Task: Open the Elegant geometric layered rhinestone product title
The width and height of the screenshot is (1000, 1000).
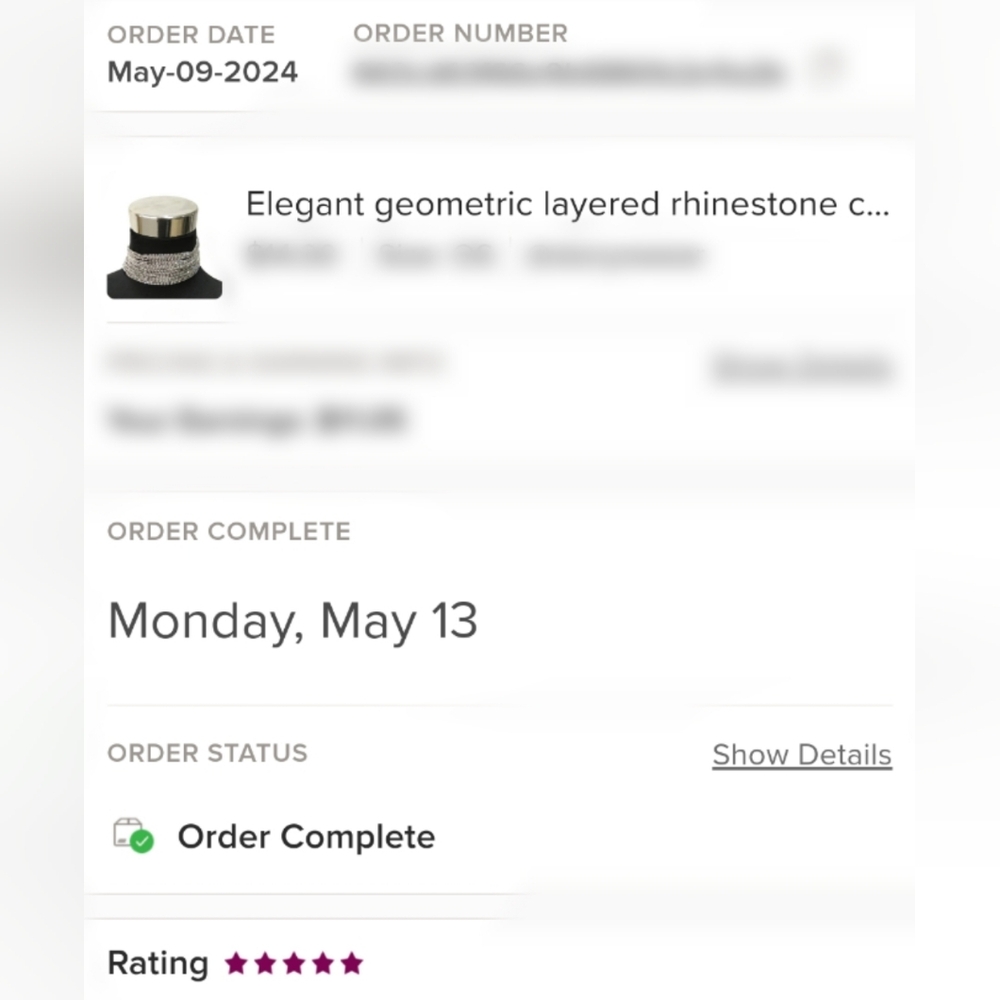Action: pyautogui.click(x=567, y=204)
